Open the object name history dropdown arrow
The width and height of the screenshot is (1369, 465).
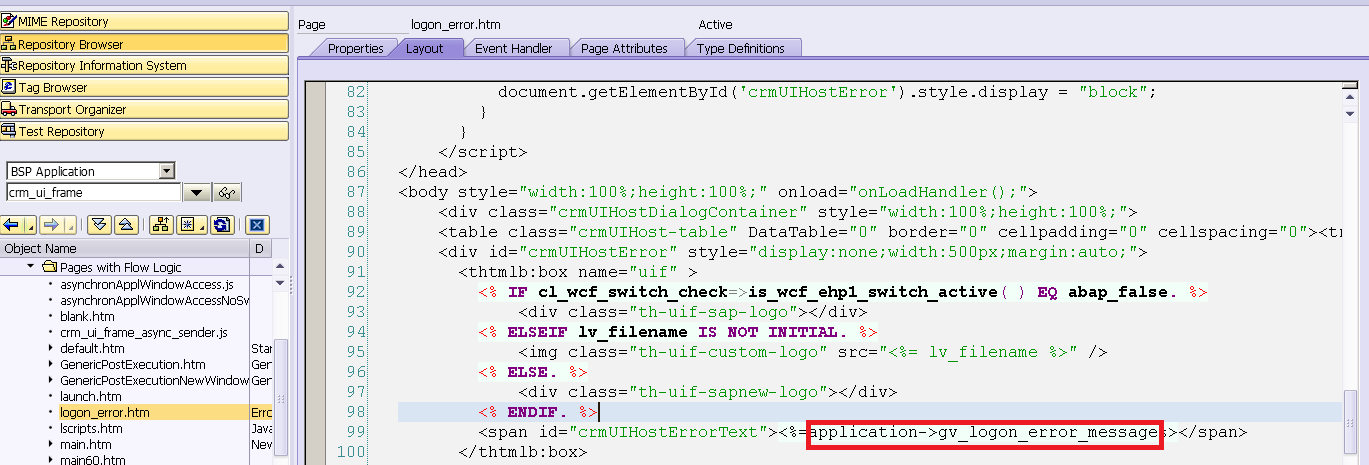[197, 193]
